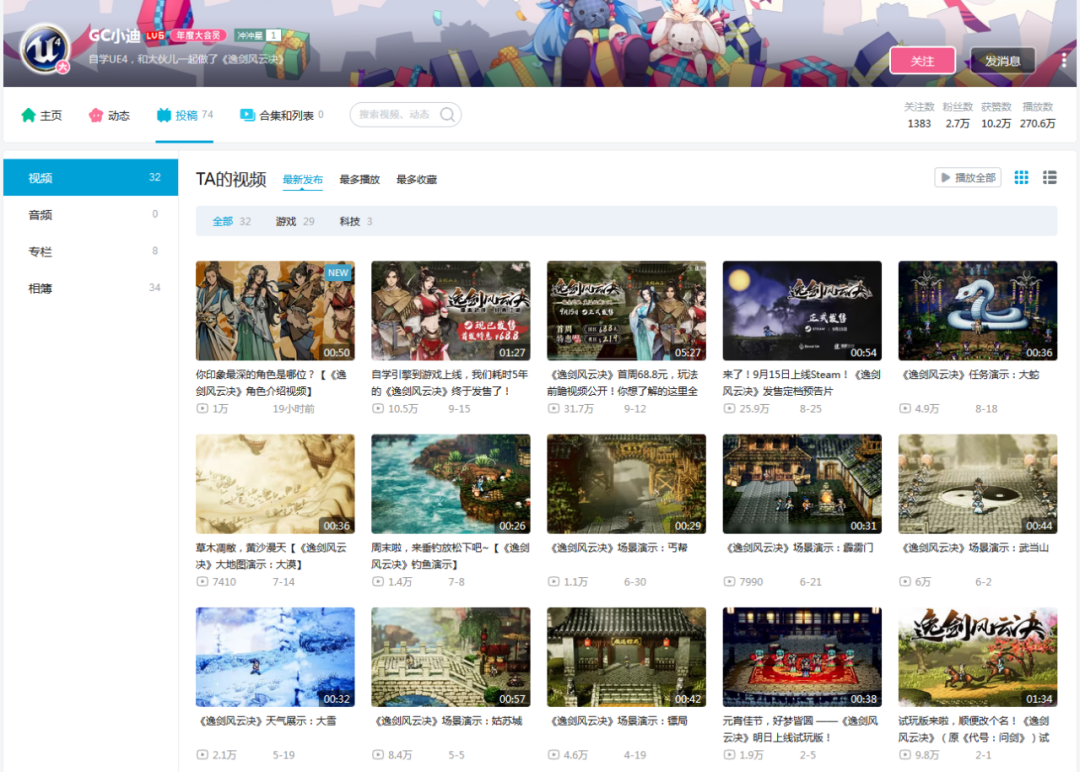Click the 播放数 270.6万 stat

pyautogui.click(x=1037, y=115)
